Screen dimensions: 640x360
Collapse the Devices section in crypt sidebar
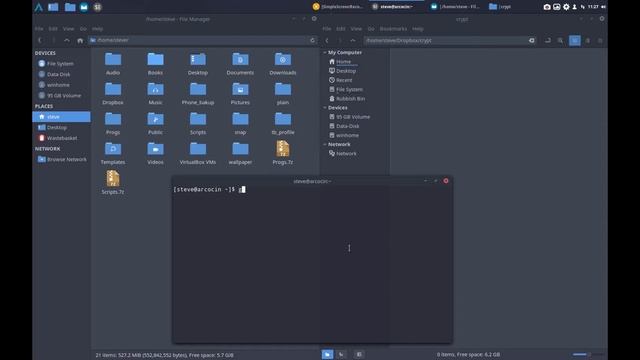tap(325, 108)
